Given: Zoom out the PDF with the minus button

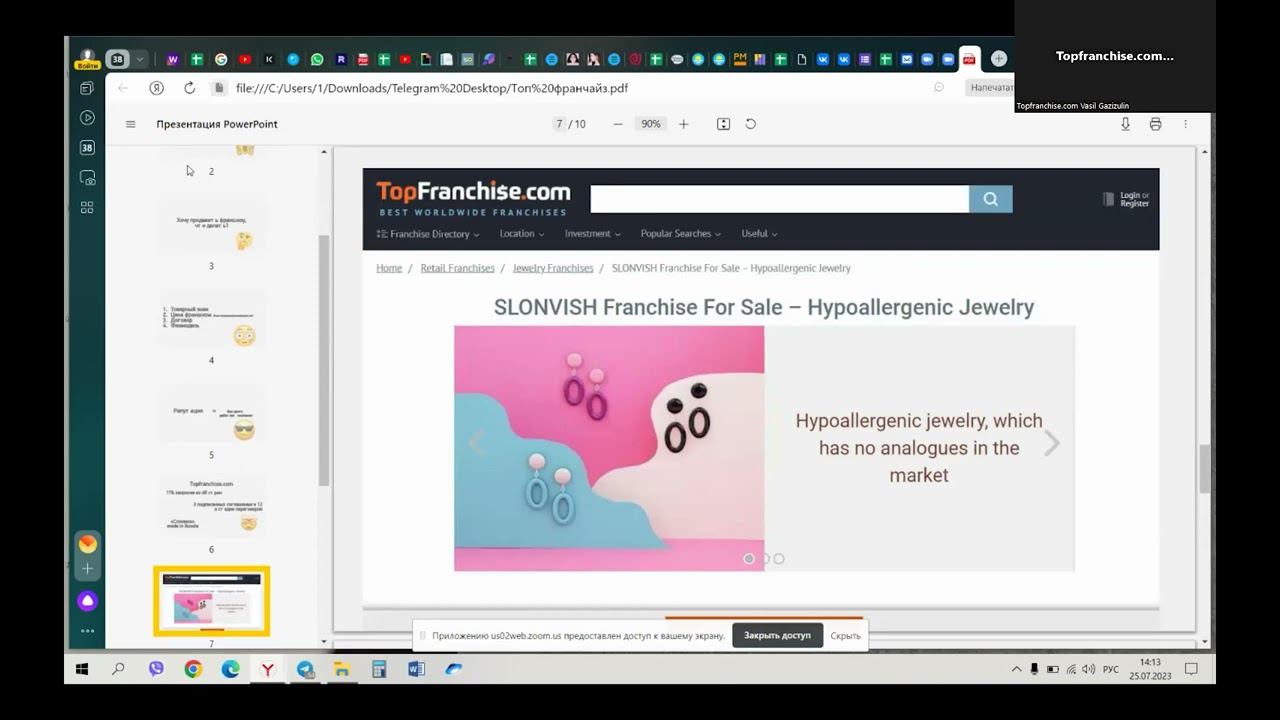Looking at the screenshot, I should (618, 124).
